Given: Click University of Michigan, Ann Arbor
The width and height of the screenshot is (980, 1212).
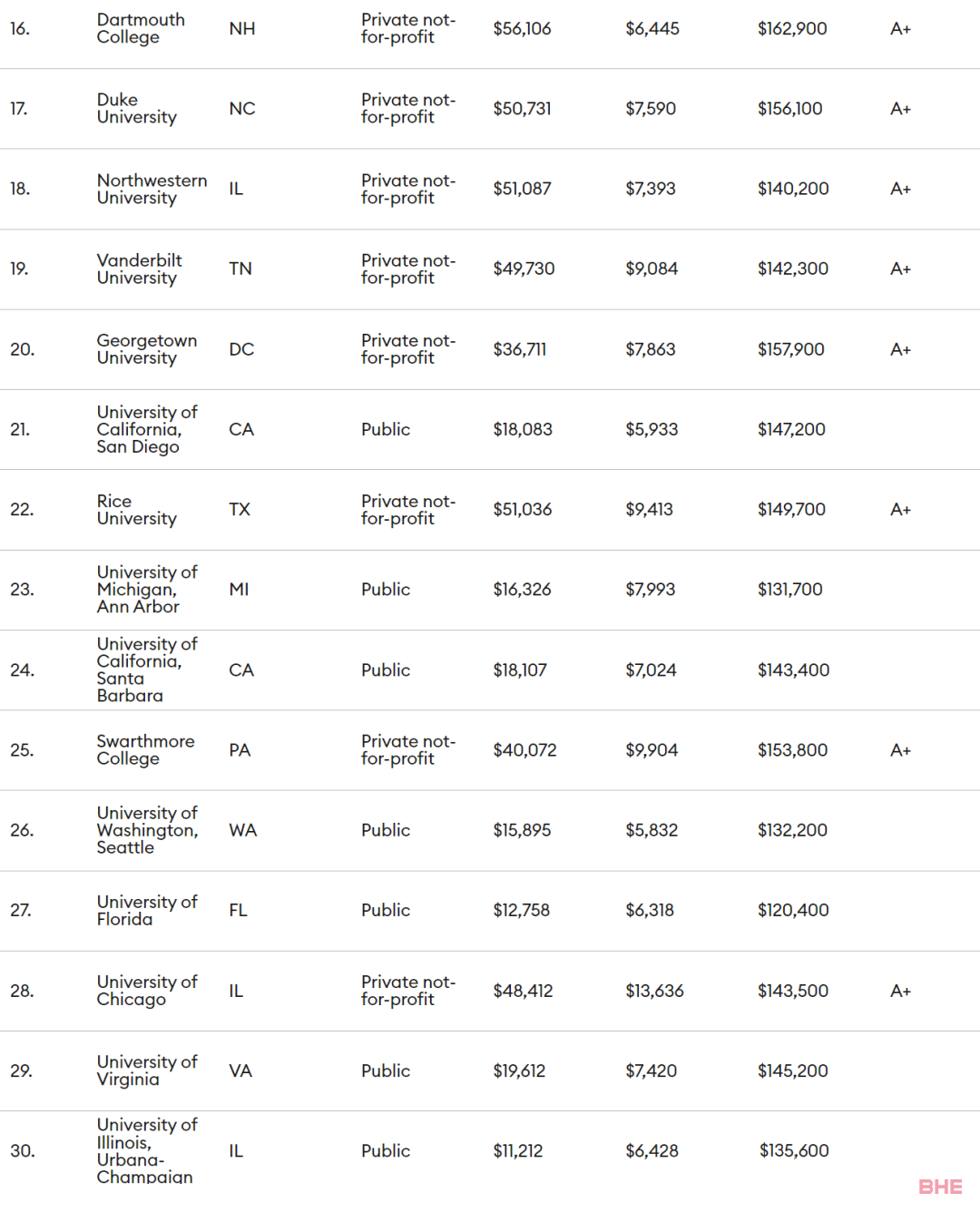Looking at the screenshot, I should (x=147, y=590).
